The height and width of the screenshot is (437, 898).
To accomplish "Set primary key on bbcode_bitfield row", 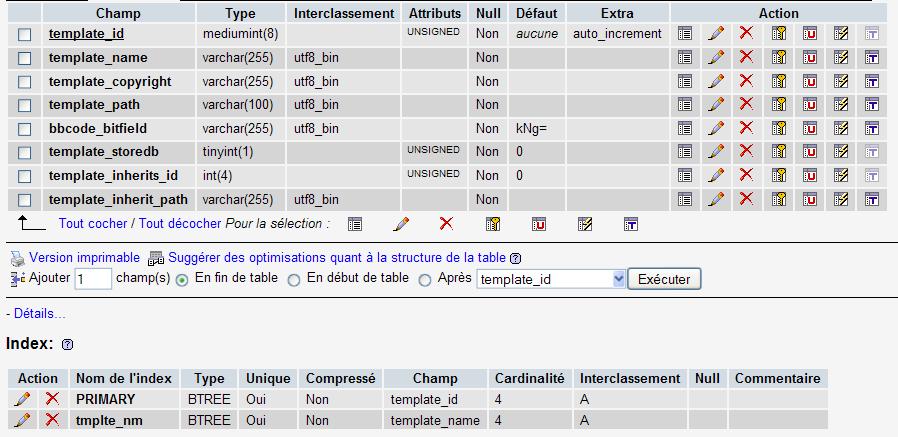I will (x=778, y=128).
